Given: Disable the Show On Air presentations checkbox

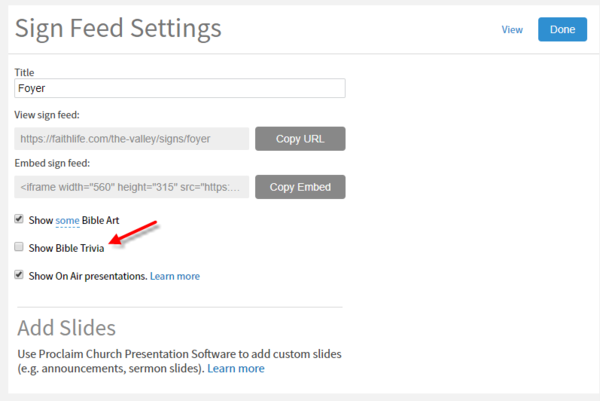Looking at the screenshot, I should (20, 275).
